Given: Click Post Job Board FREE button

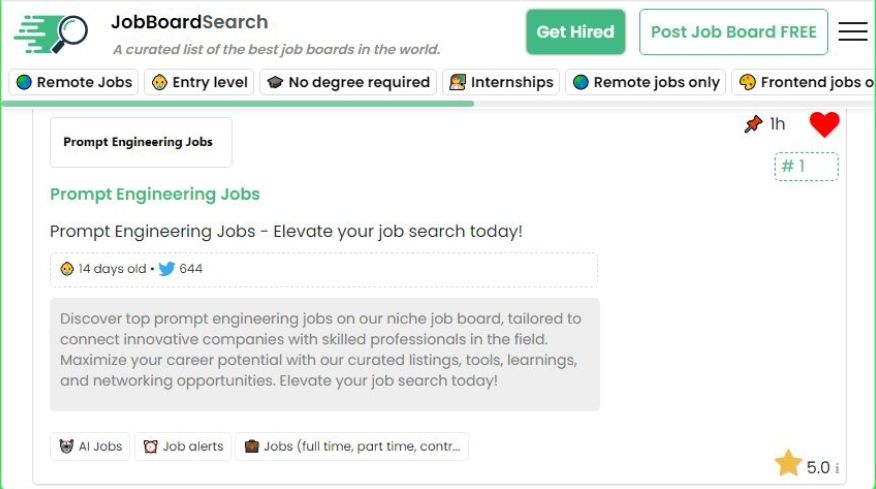Looking at the screenshot, I should click(733, 32).
